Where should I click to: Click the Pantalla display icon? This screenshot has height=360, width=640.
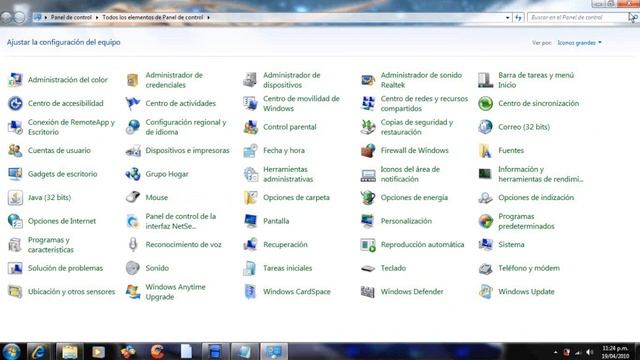tap(251, 221)
